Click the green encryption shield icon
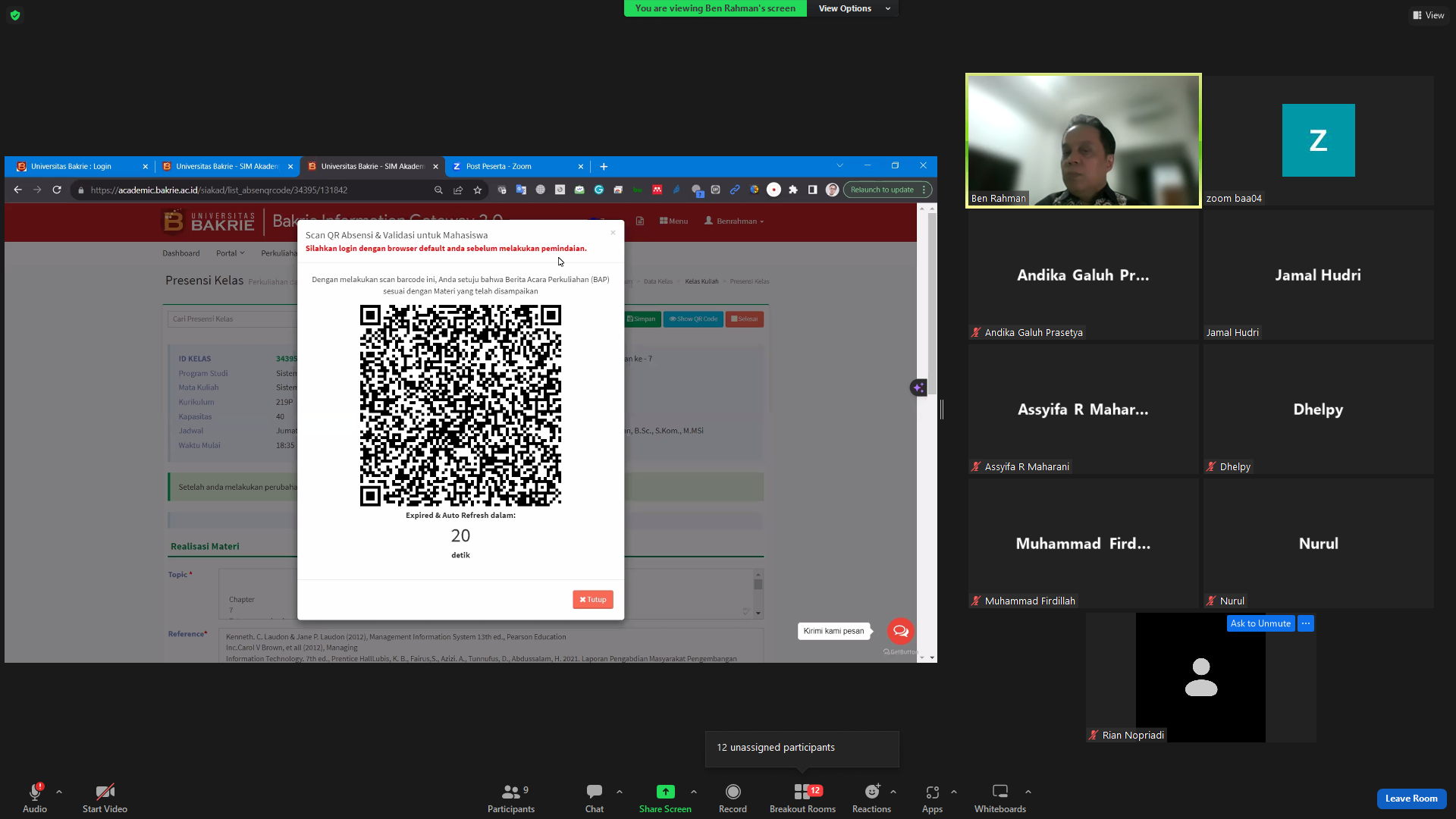Image resolution: width=1456 pixels, height=819 pixels. (15, 15)
